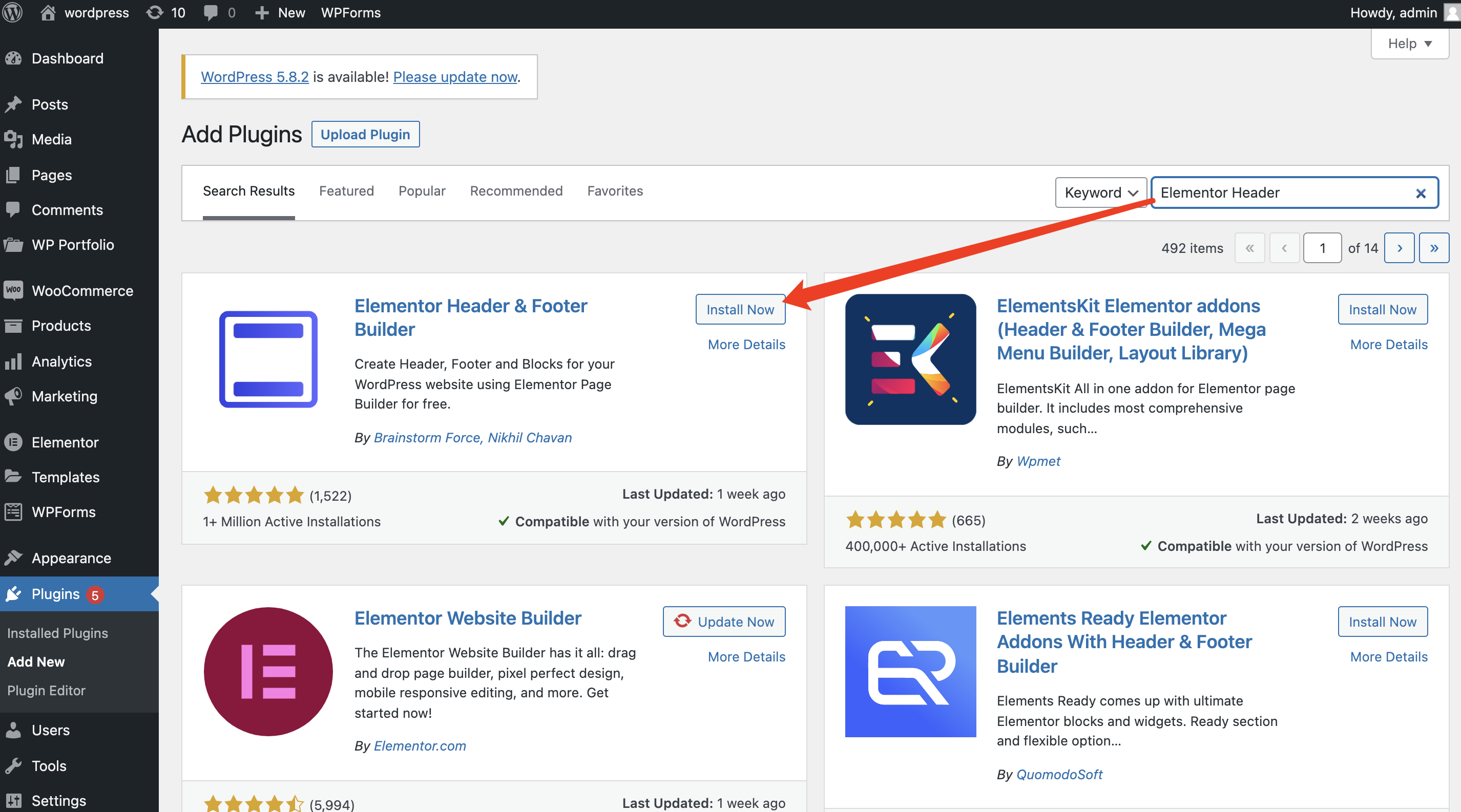This screenshot has height=812, width=1461.
Task: Open Plugin Editor submenu item
Action: [46, 690]
